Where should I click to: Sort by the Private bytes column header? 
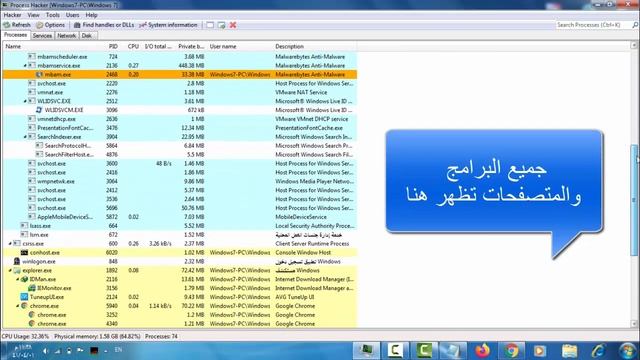pyautogui.click(x=191, y=47)
